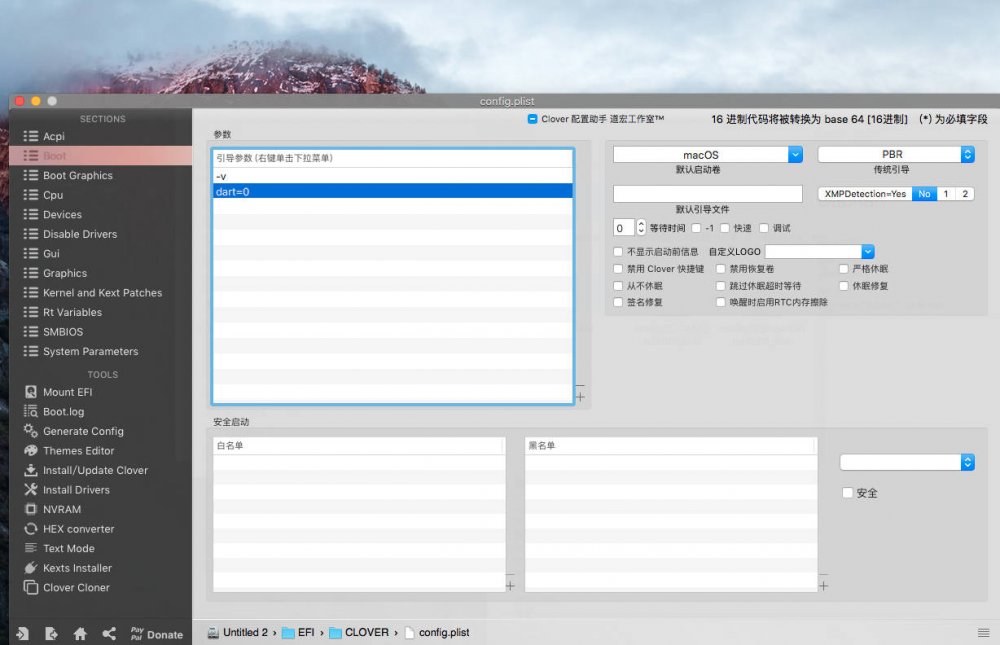
Task: Toggle 禁用 Clover 快捷键 checkbox
Action: pyautogui.click(x=618, y=269)
